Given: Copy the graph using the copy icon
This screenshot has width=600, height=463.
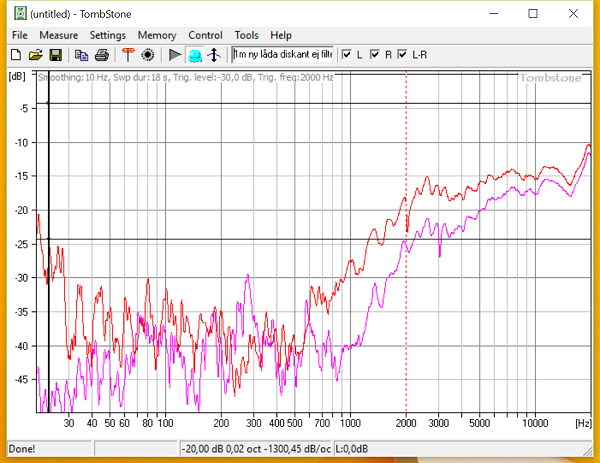Looking at the screenshot, I should (x=81, y=55).
